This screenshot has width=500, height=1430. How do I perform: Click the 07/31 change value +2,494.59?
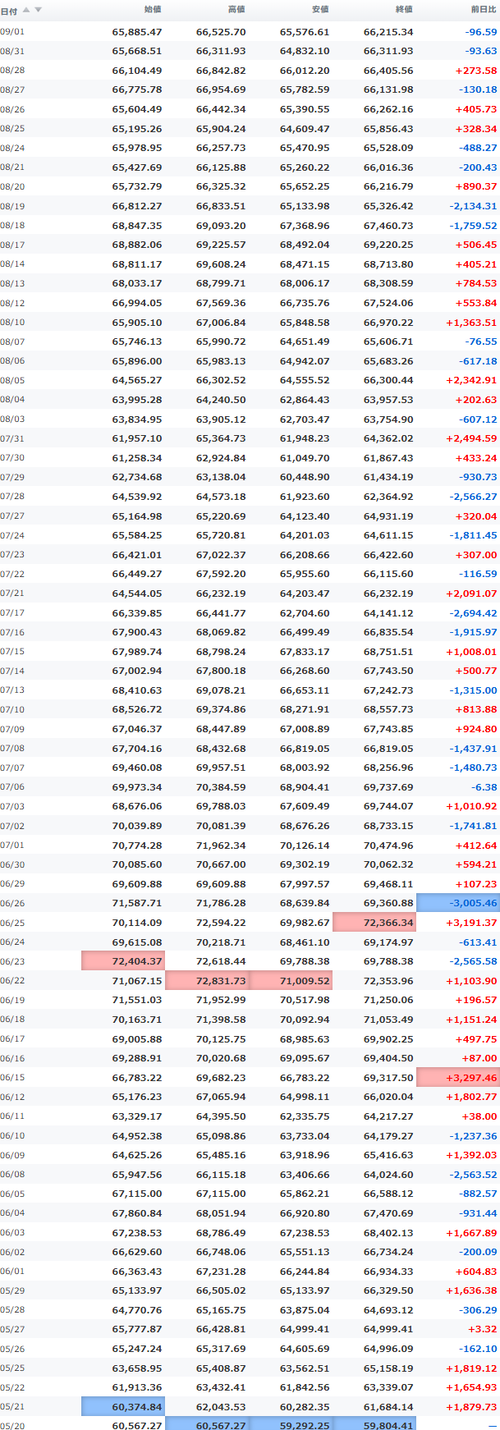(x=467, y=438)
